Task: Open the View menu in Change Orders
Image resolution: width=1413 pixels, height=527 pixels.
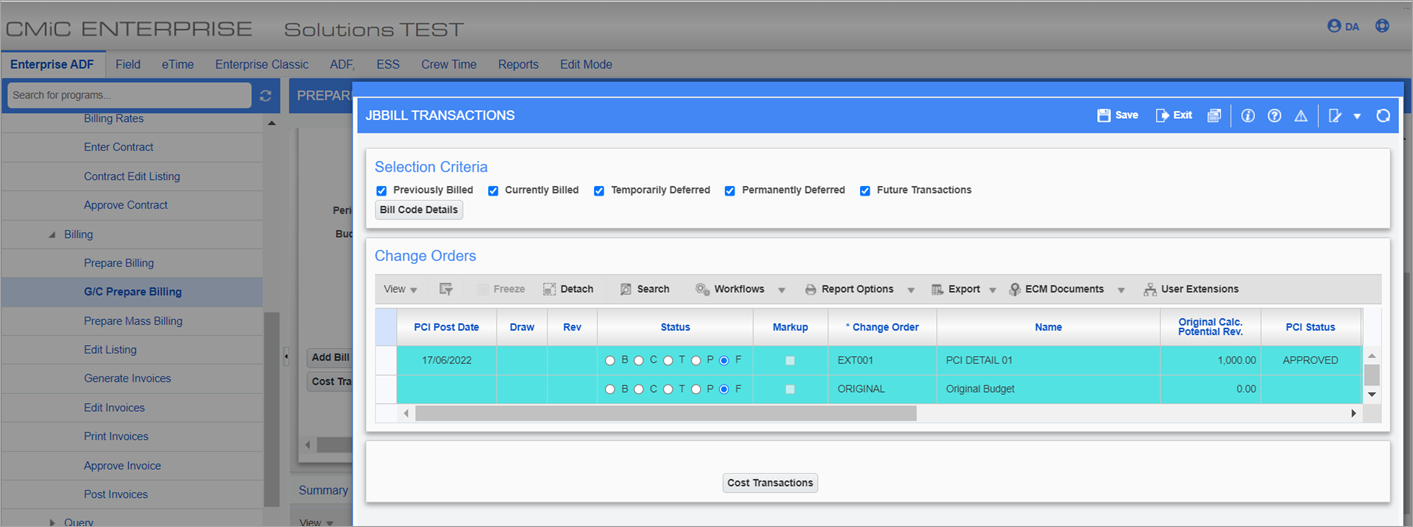Action: [x=401, y=289]
